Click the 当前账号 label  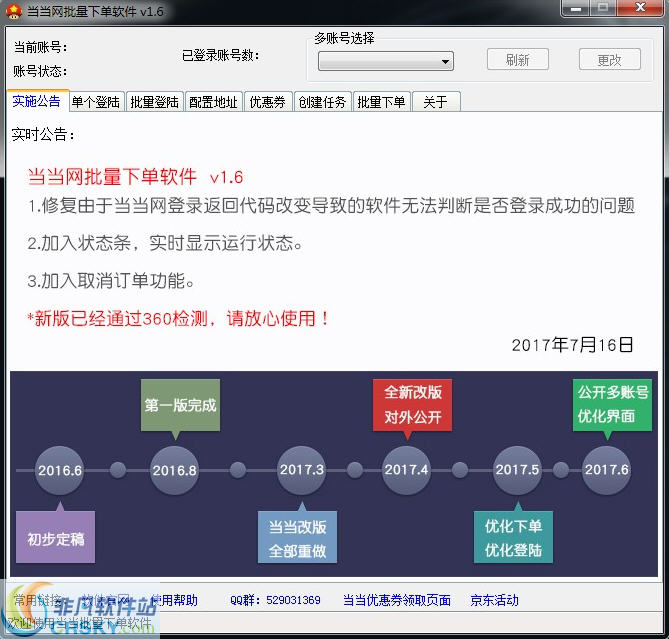[x=41, y=47]
